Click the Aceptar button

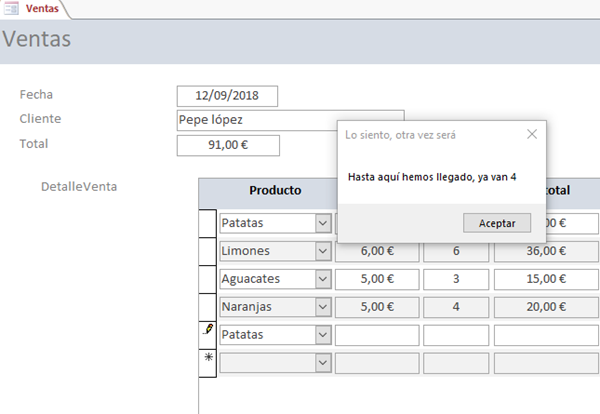(497, 223)
